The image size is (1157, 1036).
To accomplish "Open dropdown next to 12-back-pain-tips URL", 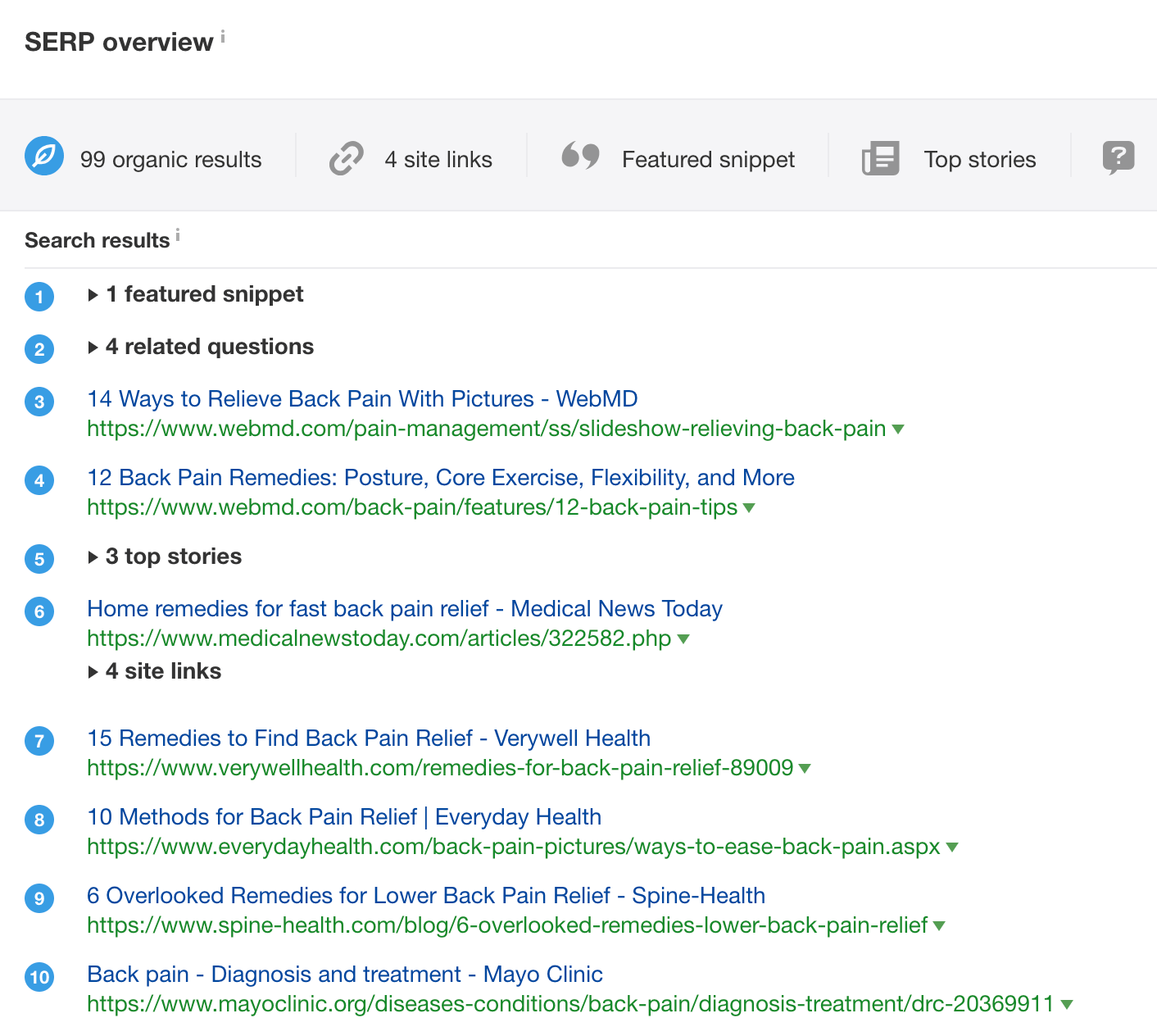I will tap(749, 508).
